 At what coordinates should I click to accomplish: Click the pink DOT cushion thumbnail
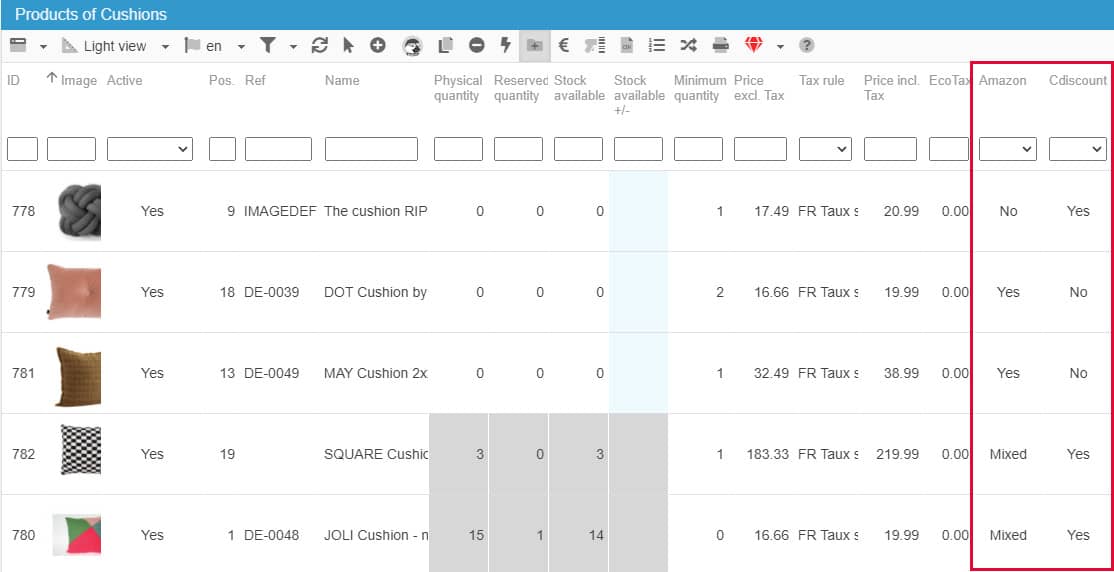point(74,291)
